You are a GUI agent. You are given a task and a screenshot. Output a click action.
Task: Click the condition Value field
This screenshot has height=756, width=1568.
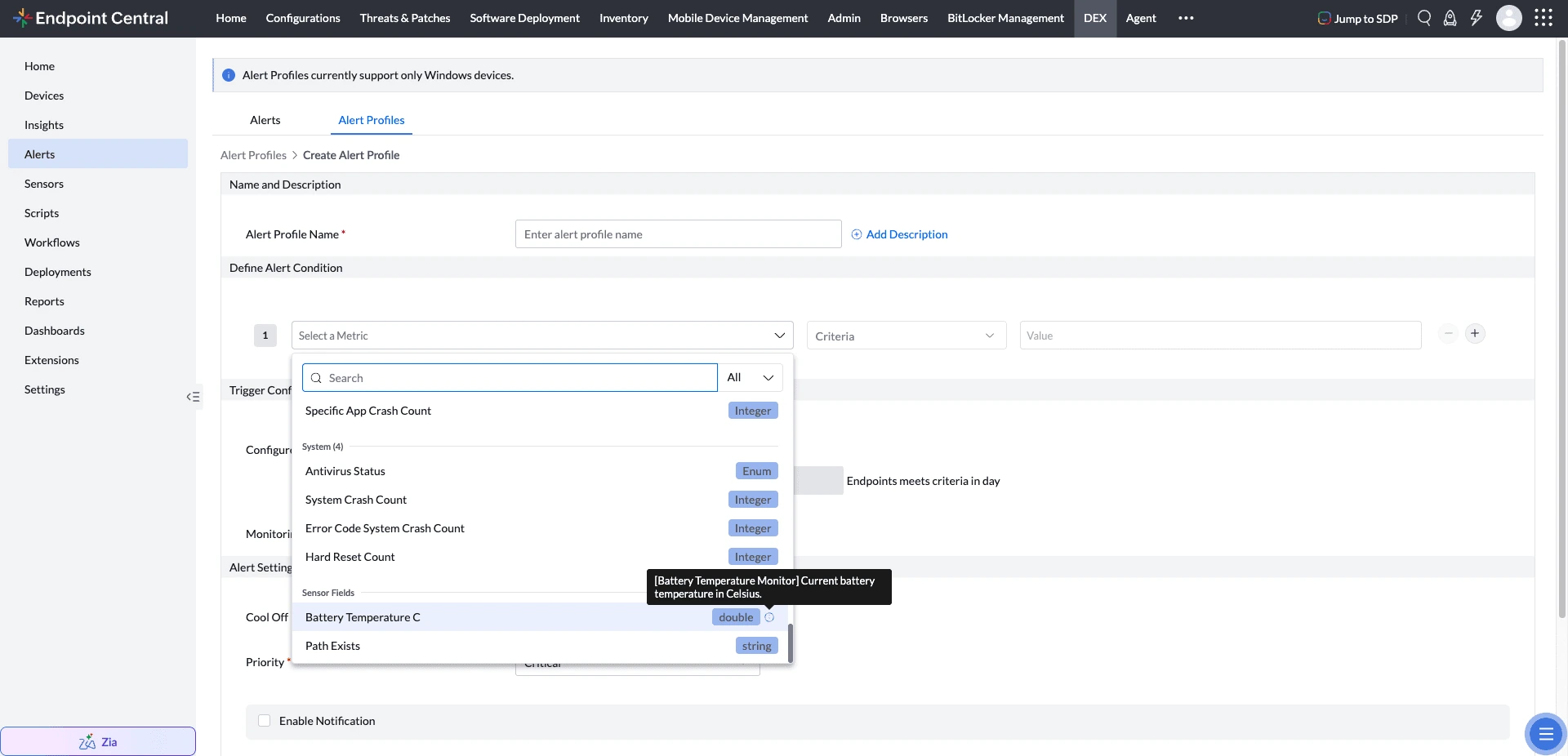click(1220, 336)
